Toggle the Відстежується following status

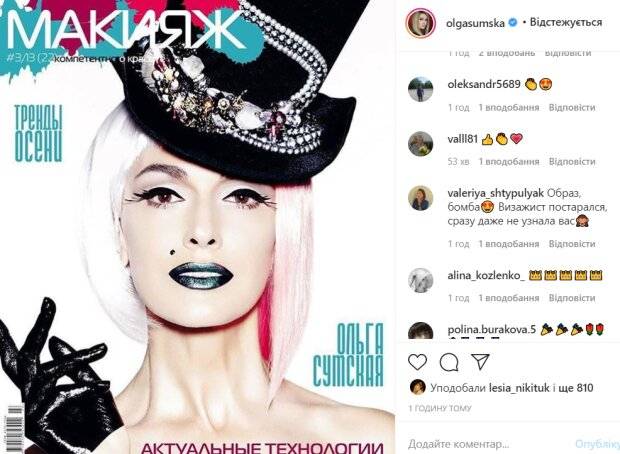click(x=566, y=22)
